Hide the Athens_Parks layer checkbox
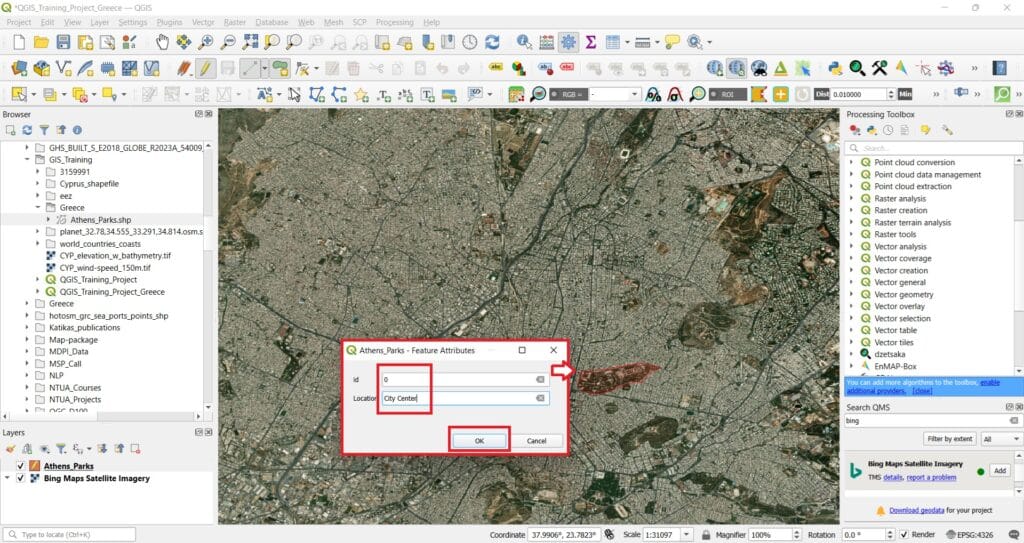This screenshot has width=1024, height=543. click(20, 466)
